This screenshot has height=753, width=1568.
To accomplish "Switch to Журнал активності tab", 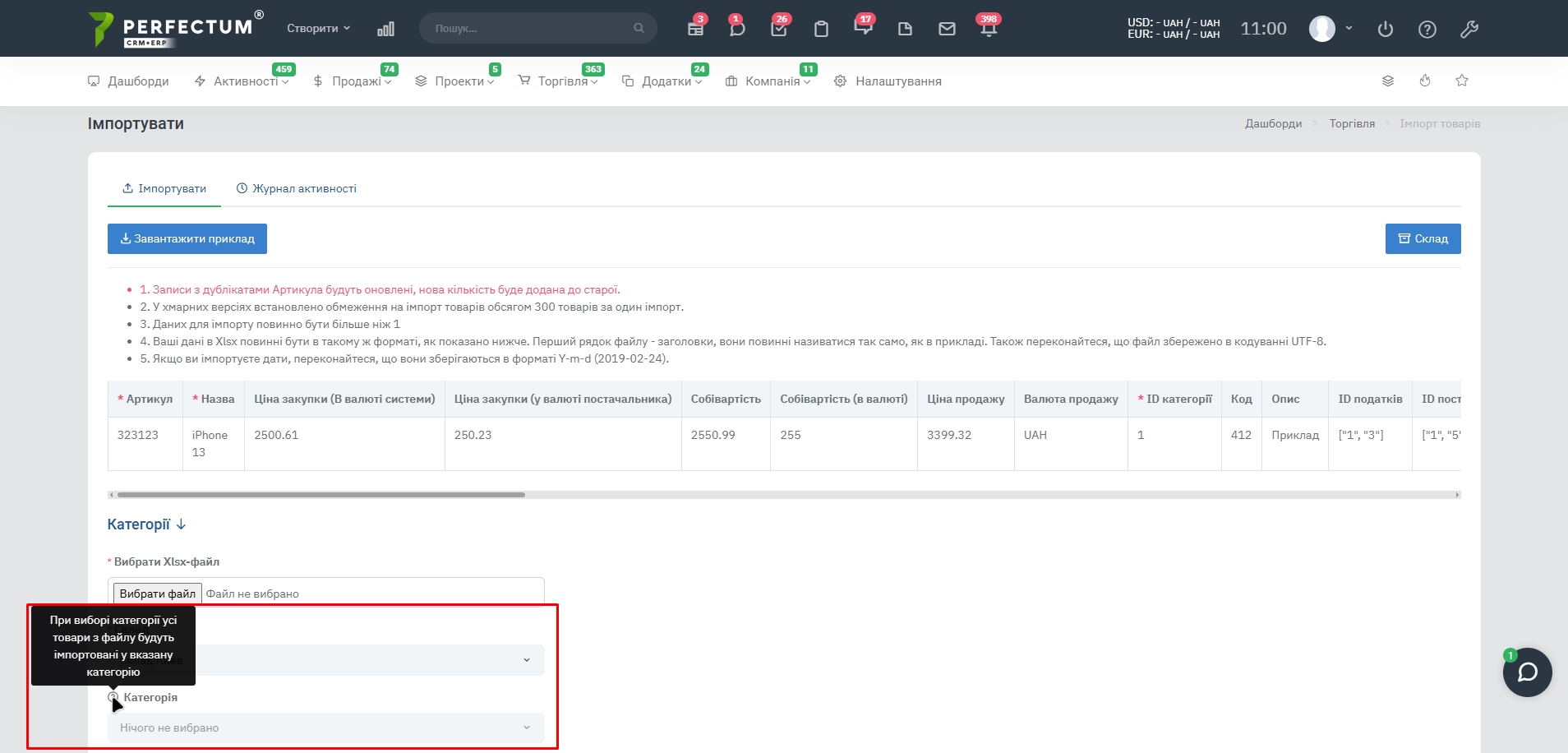I will (x=297, y=188).
